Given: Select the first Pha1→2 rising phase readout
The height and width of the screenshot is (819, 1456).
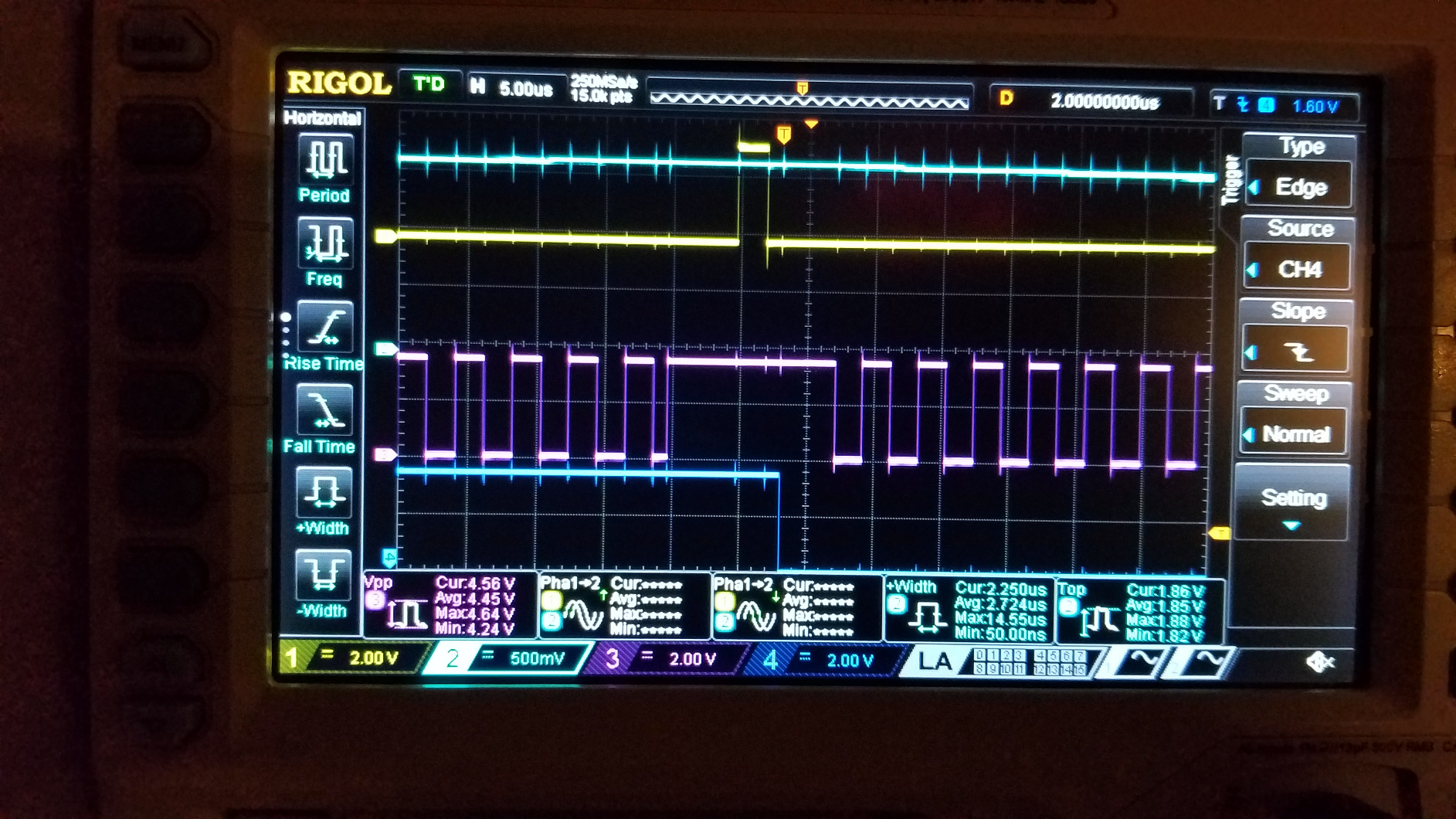Looking at the screenshot, I should coord(624,607).
